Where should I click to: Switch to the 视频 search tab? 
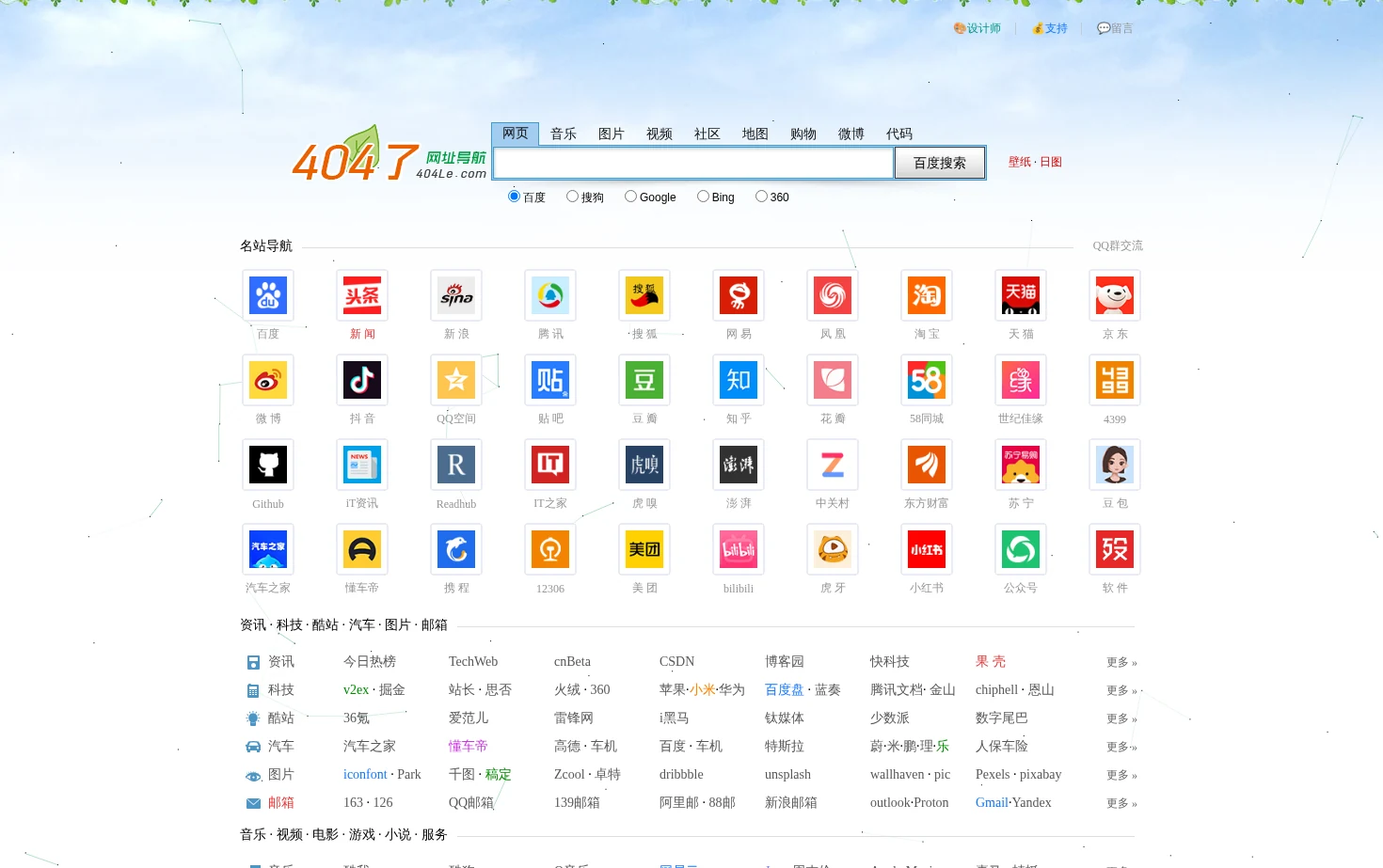point(660,134)
